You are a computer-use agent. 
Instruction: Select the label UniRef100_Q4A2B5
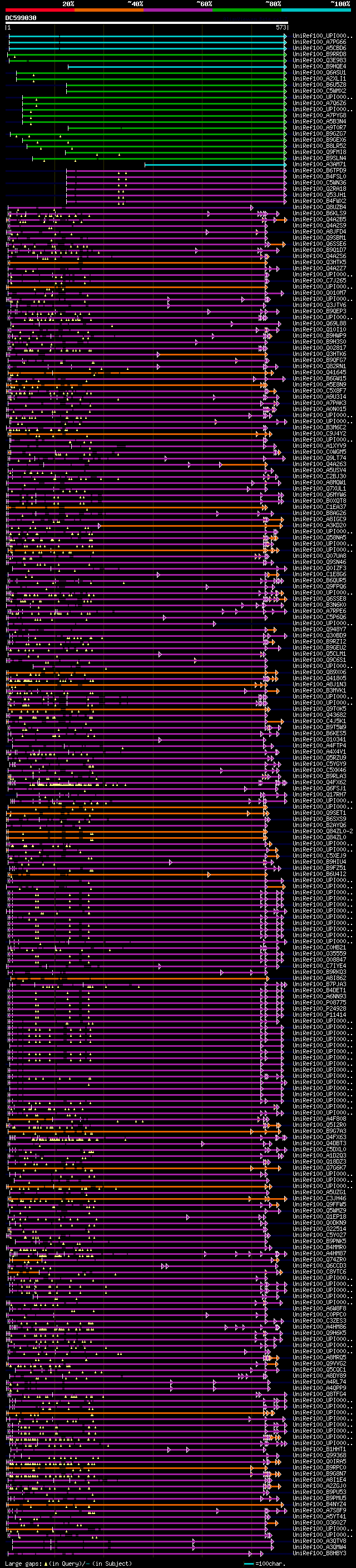coord(319,220)
